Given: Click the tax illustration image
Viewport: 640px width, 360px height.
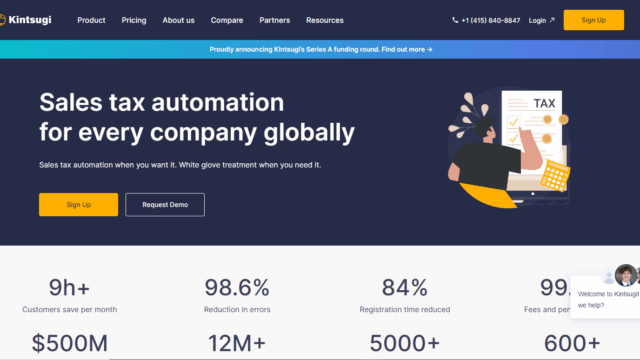Looking at the screenshot, I should click(509, 147).
